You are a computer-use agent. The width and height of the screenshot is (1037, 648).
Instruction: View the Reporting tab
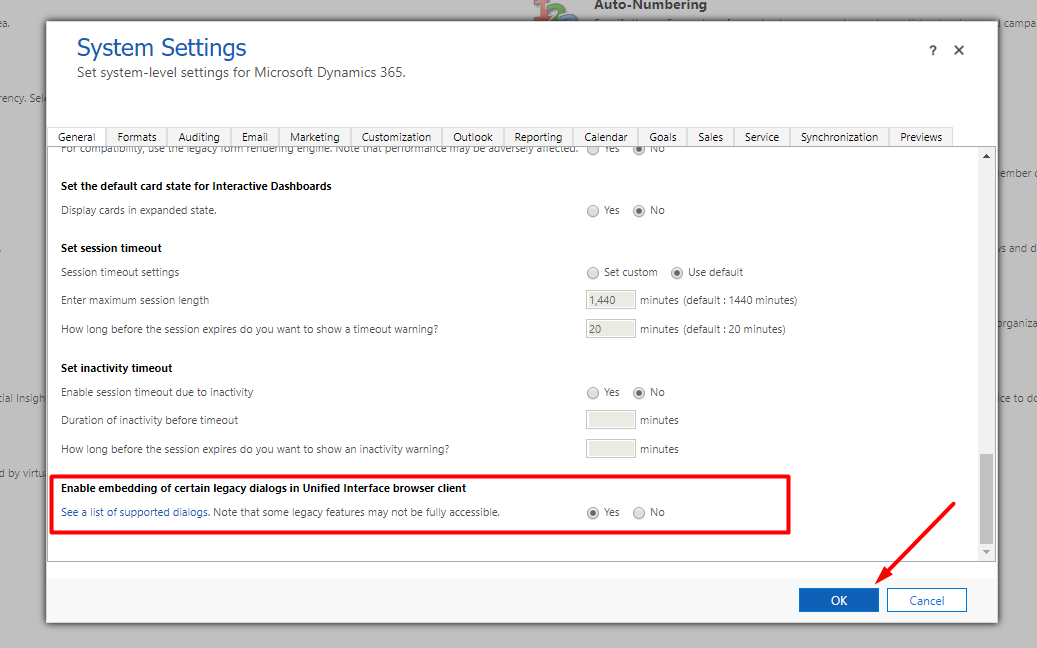538,137
